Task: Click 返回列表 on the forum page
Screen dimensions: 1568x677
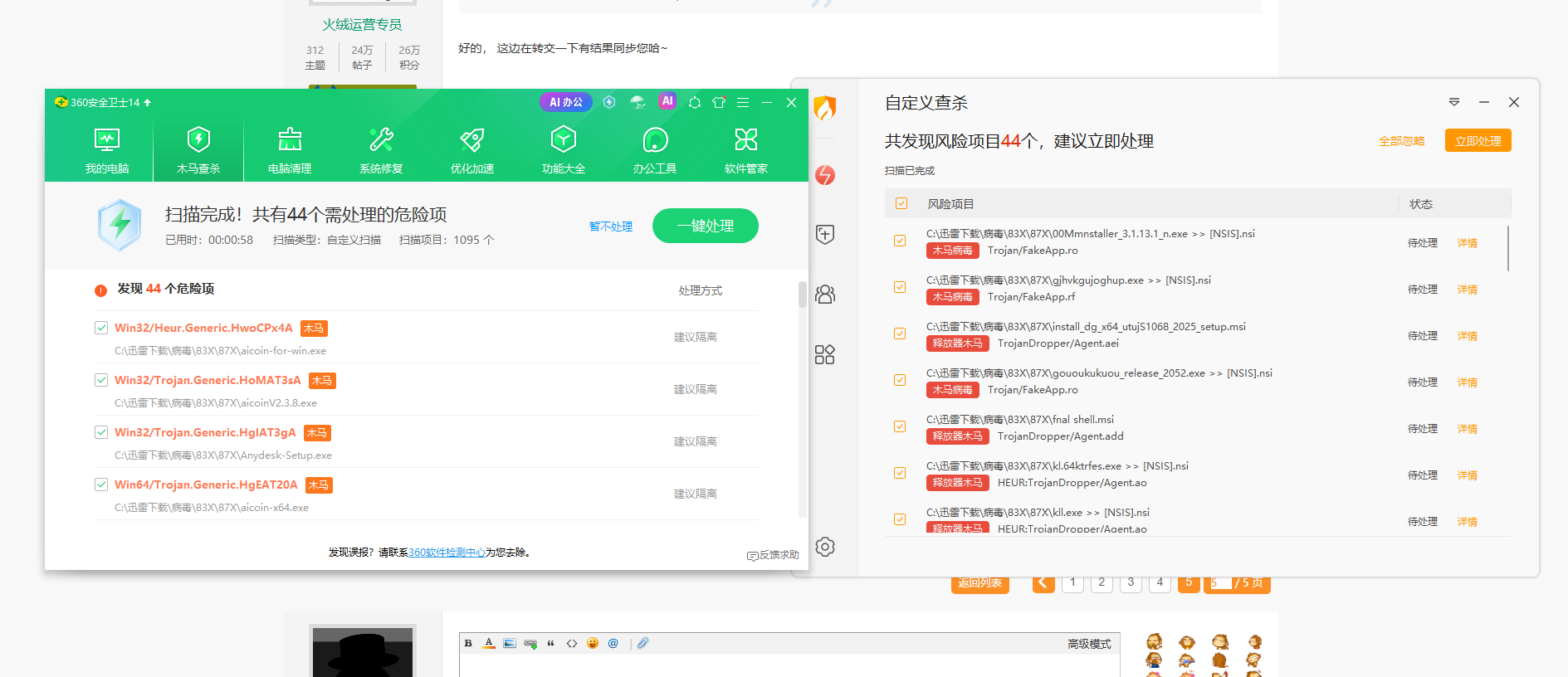Action: pos(980,583)
